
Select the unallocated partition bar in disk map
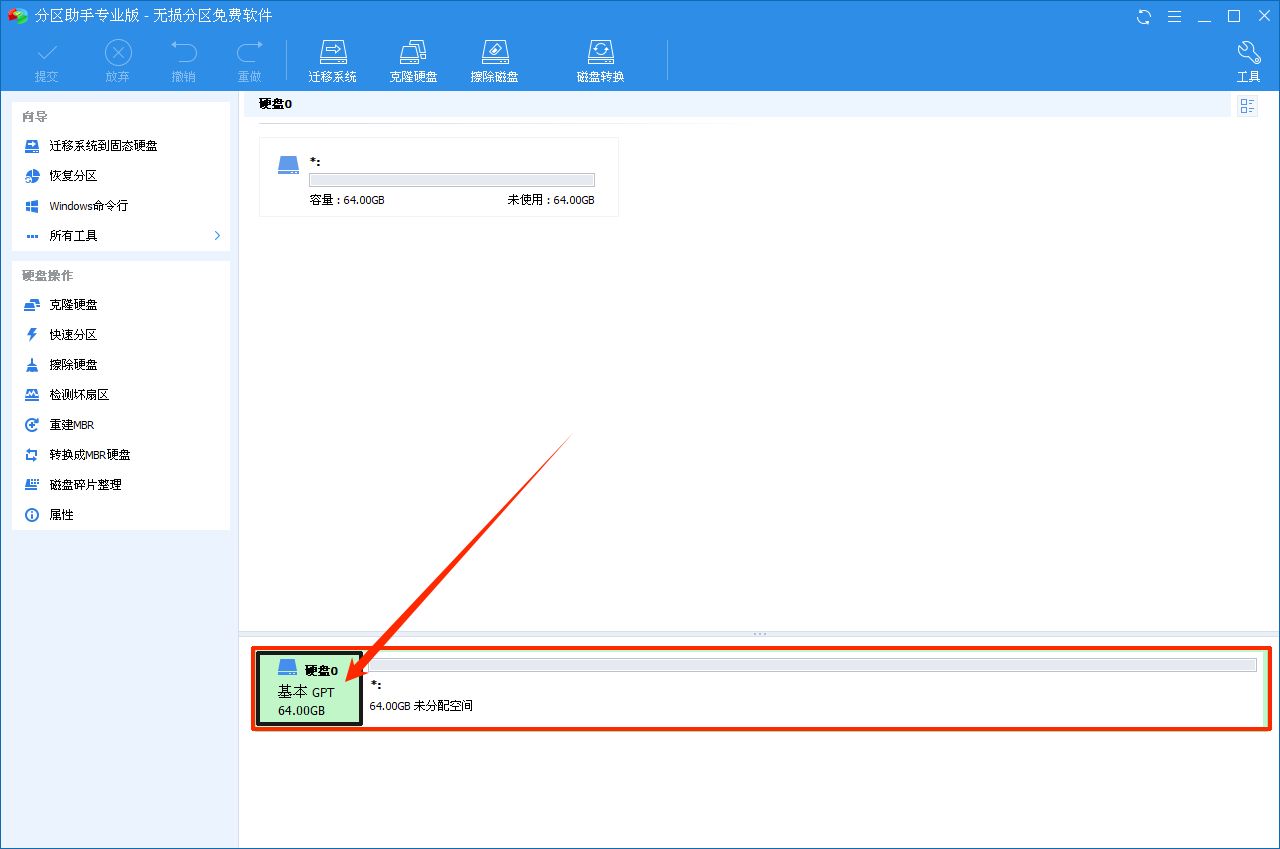tap(812, 665)
